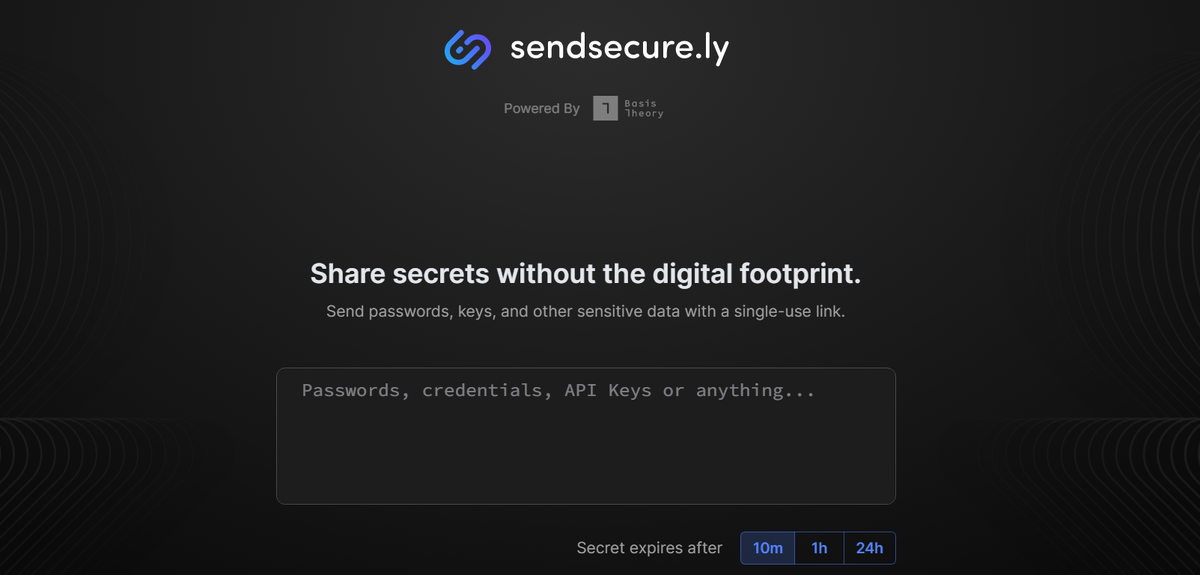Set secret expiration to 24h
The height and width of the screenshot is (575, 1200).
coord(870,548)
